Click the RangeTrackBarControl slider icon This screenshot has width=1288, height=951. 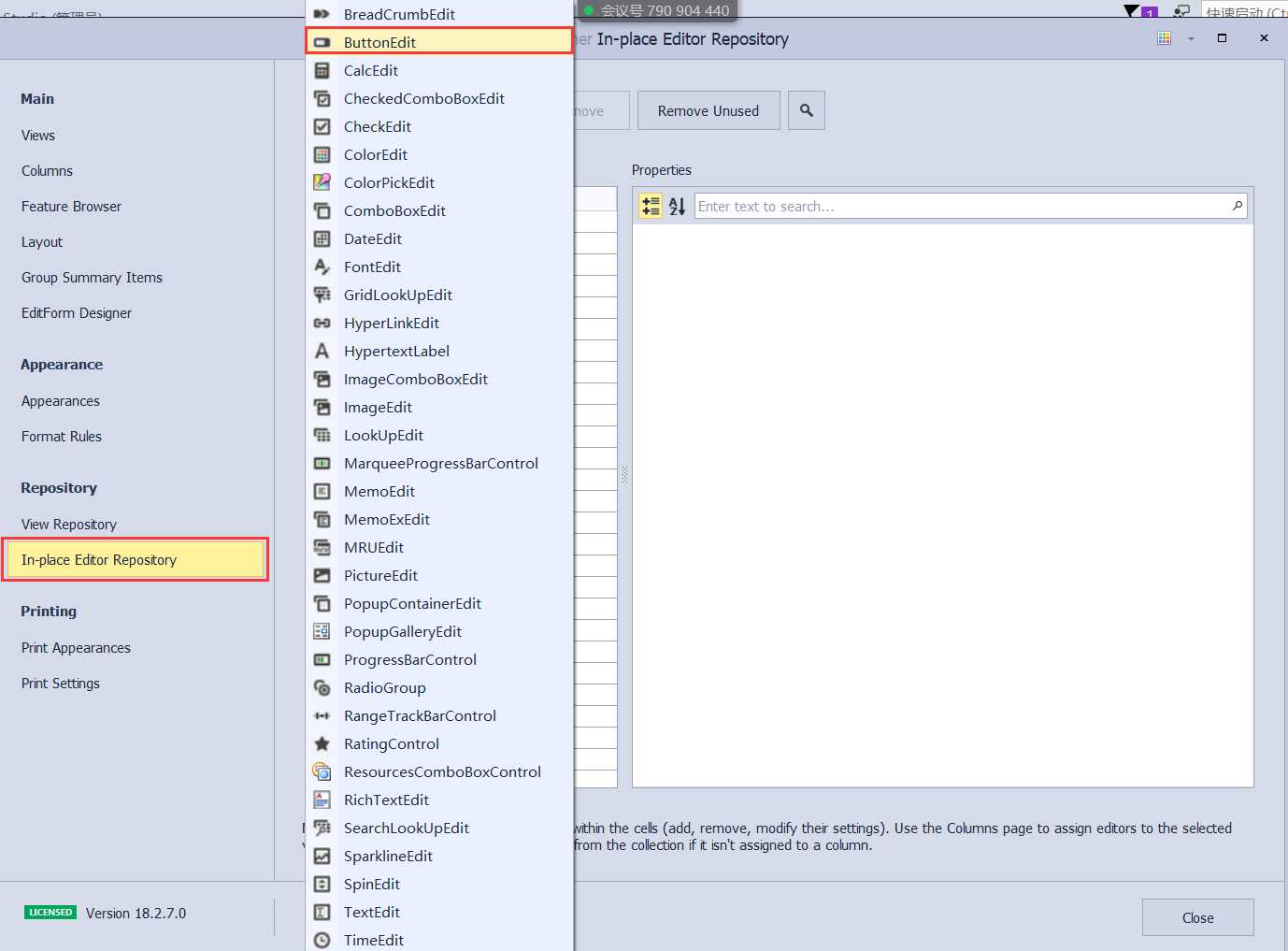point(322,715)
